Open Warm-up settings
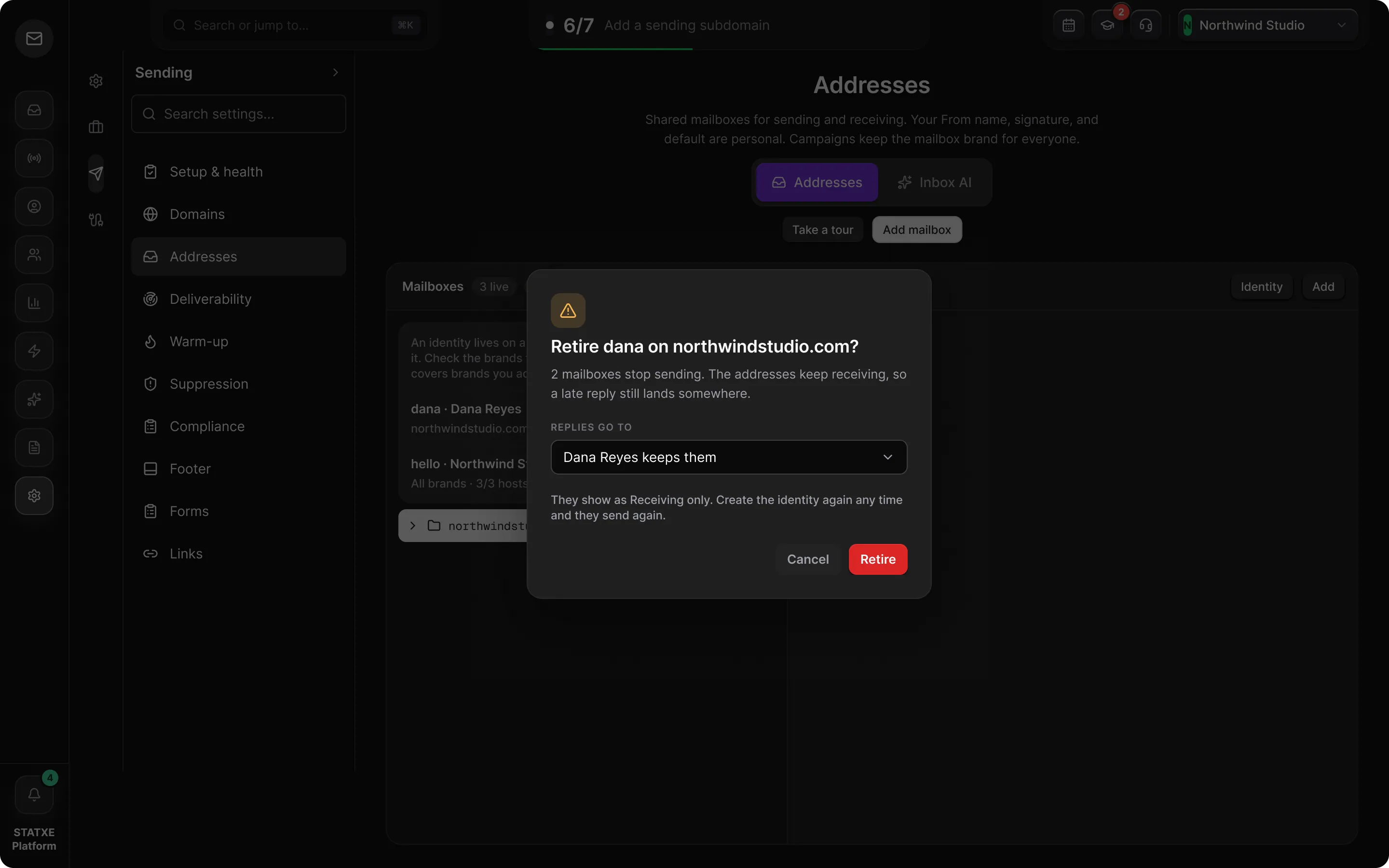1389x868 pixels. tap(238, 341)
